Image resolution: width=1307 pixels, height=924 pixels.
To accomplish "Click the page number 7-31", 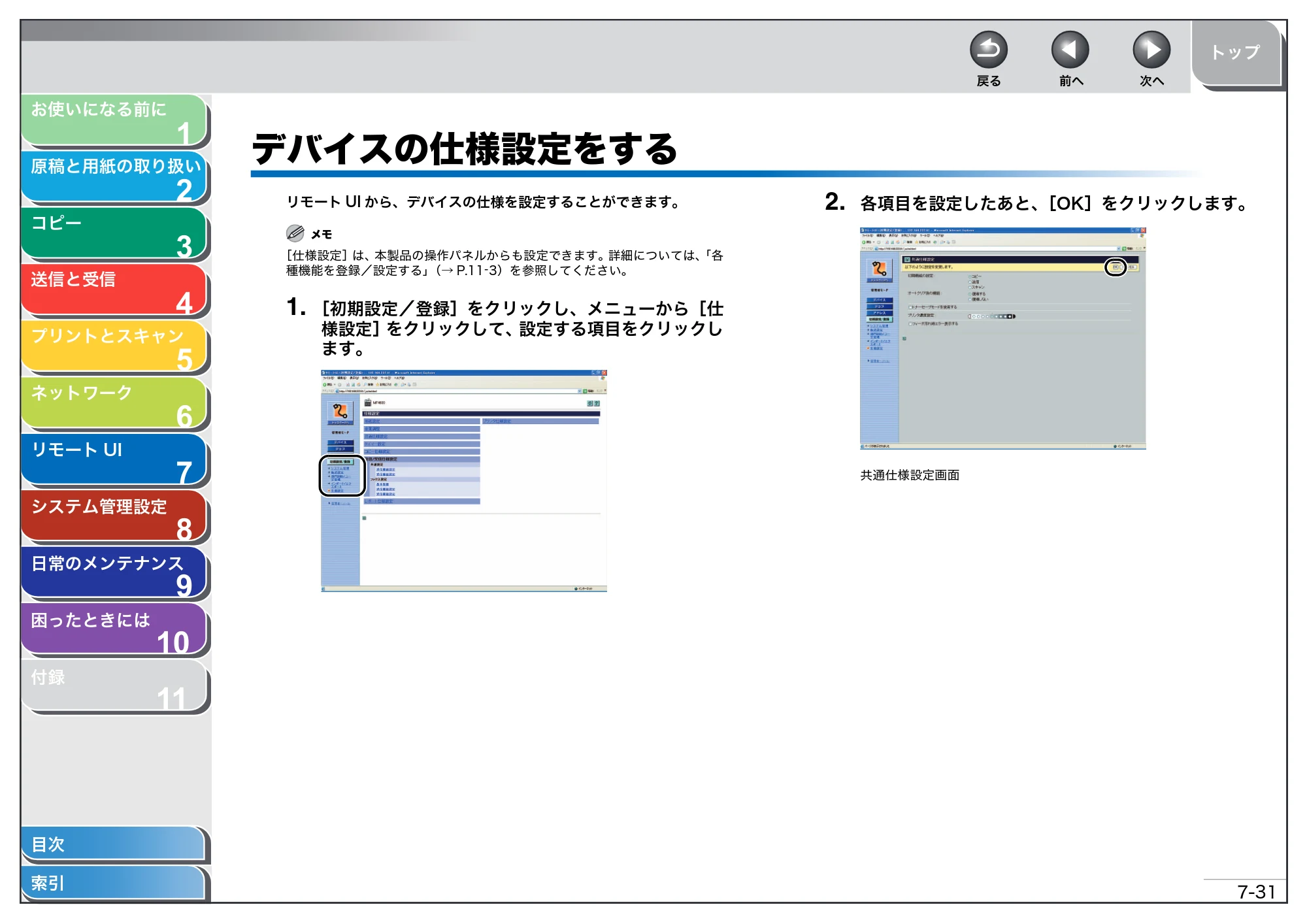I will pyautogui.click(x=1256, y=891).
